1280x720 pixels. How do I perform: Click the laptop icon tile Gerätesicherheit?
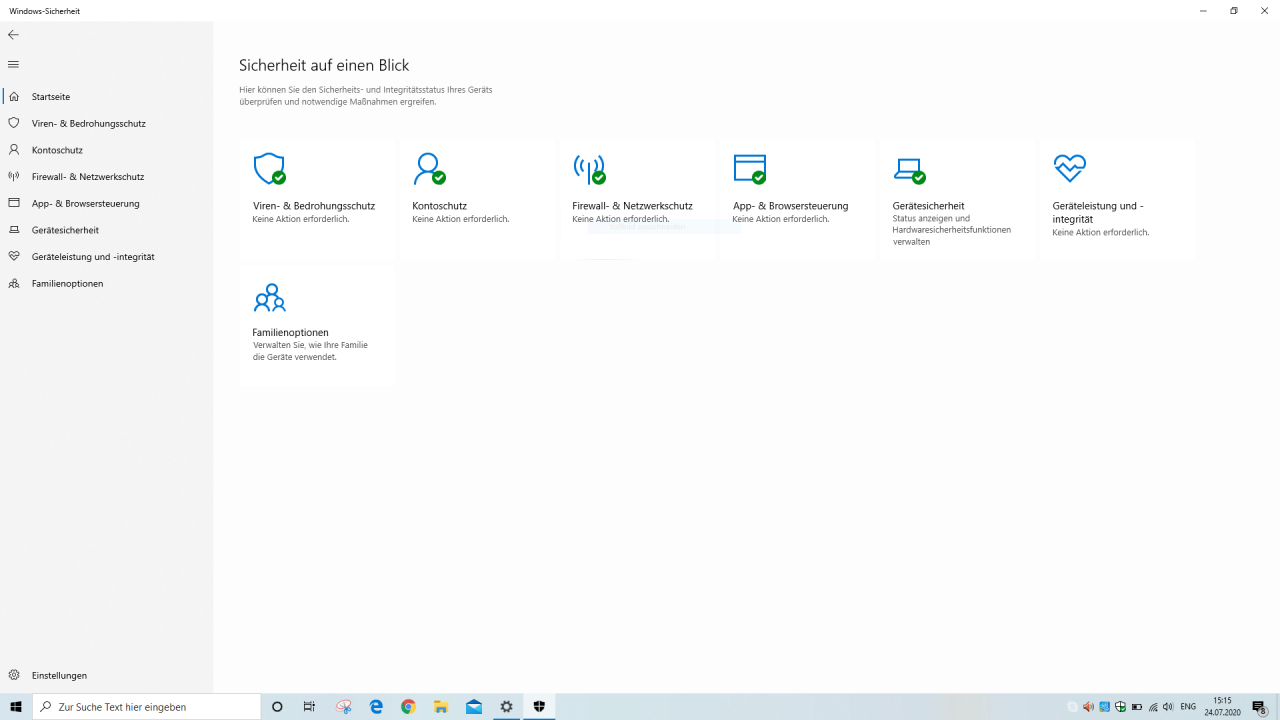[x=957, y=200]
